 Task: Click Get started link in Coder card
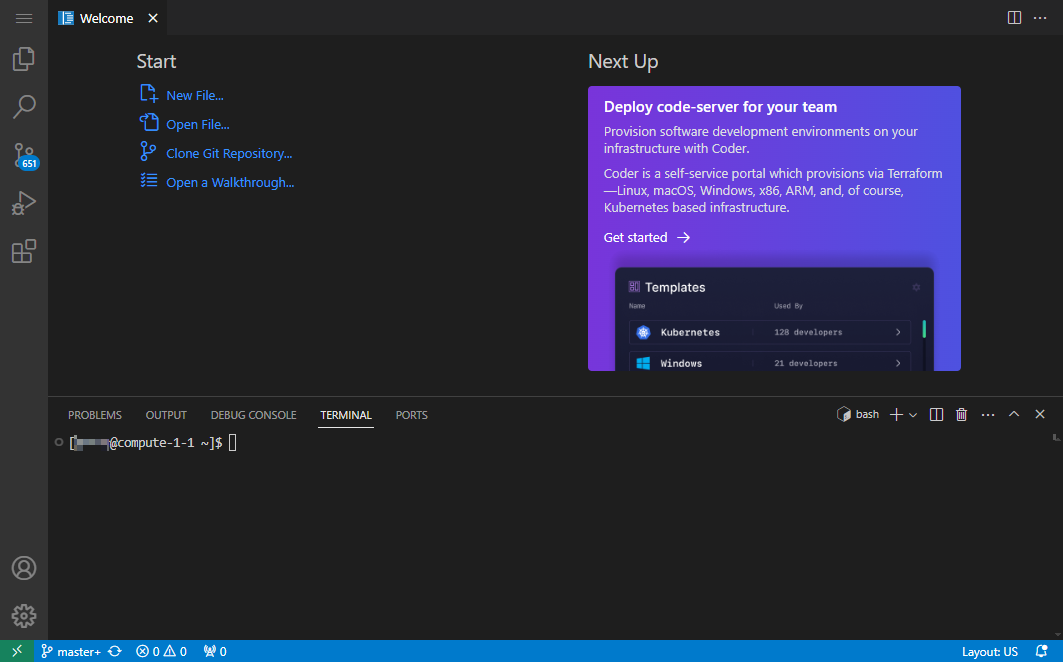pyautogui.click(x=647, y=237)
